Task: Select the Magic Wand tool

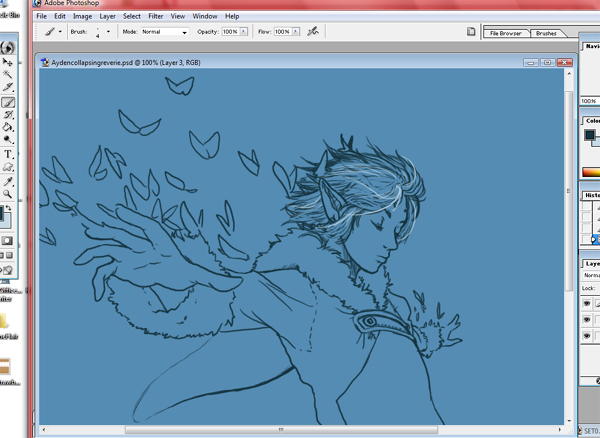Action: (x=8, y=75)
